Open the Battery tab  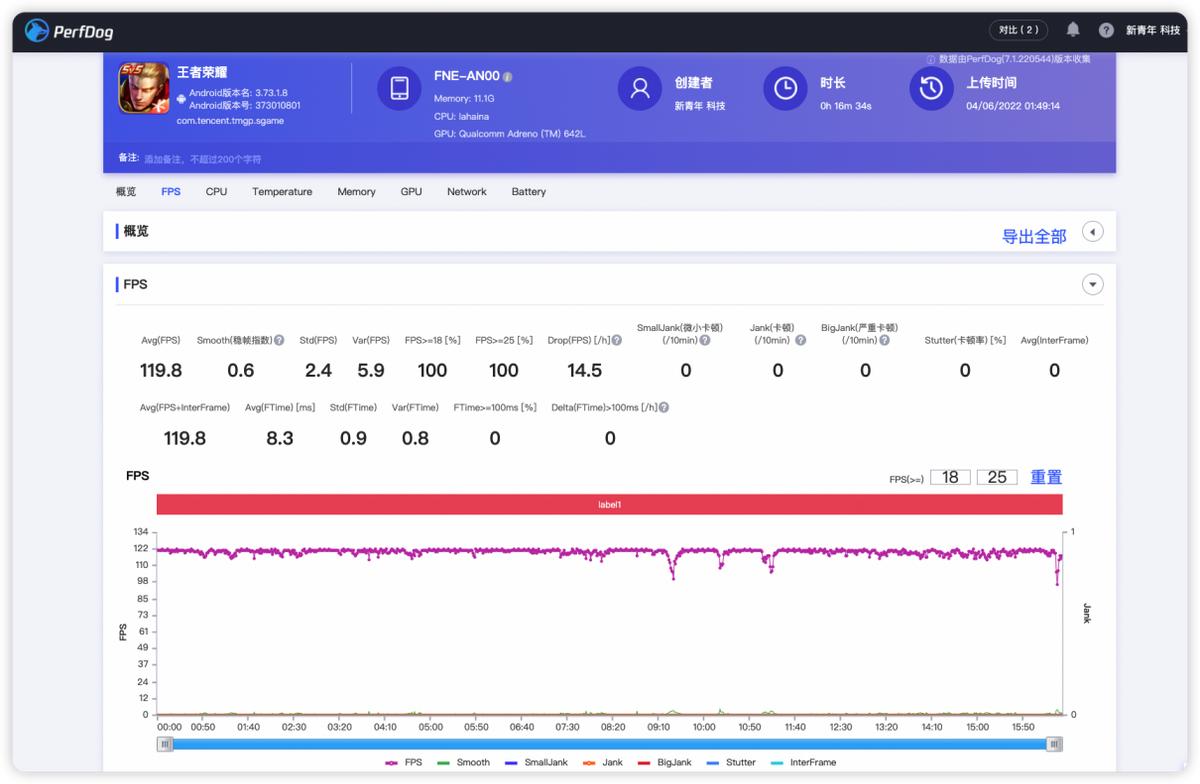click(528, 192)
